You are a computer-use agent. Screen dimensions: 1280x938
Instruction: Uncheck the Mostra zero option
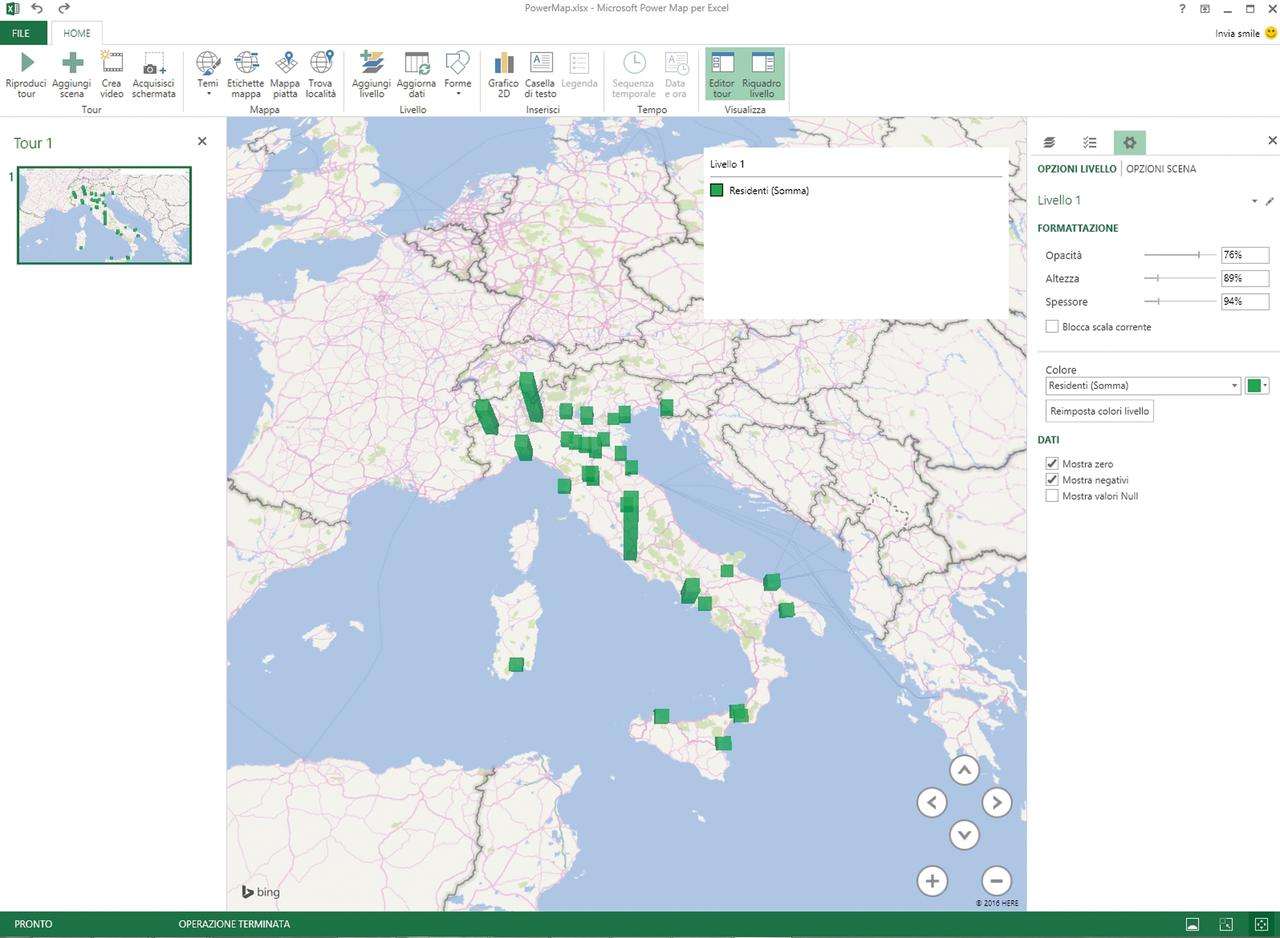1052,464
